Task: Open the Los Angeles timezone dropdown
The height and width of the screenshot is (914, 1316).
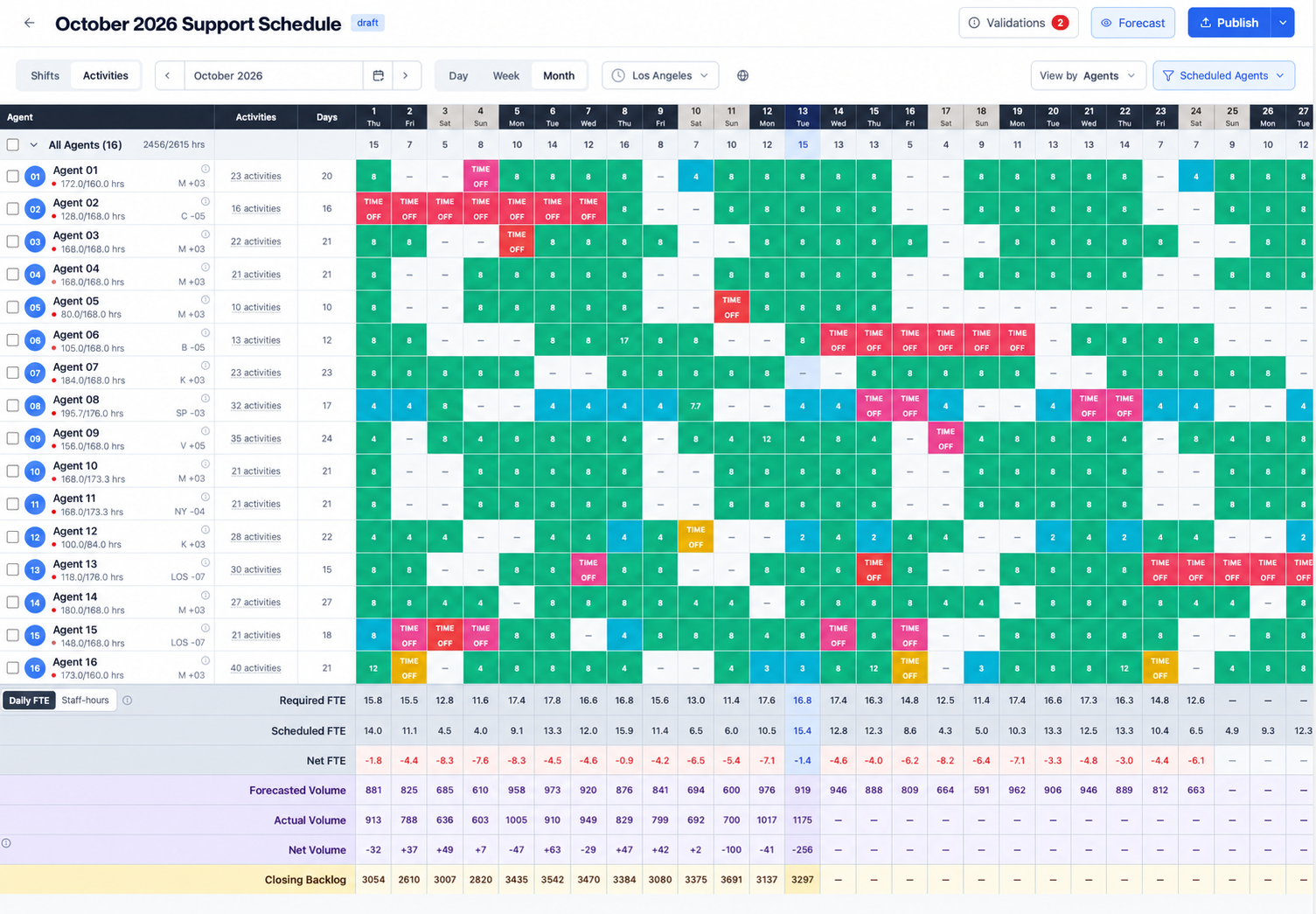Action: click(x=660, y=76)
